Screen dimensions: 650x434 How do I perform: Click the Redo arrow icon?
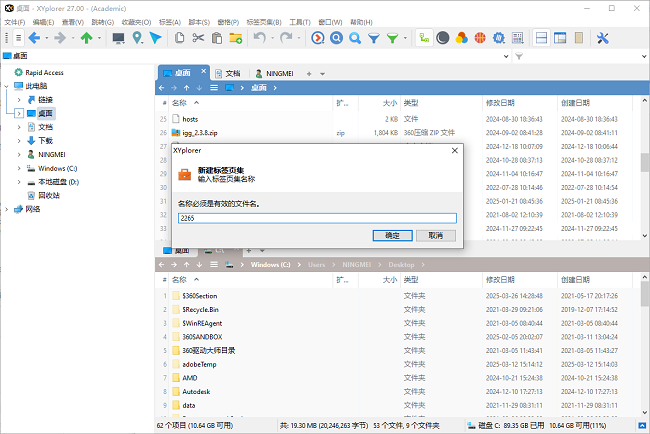[286, 38]
